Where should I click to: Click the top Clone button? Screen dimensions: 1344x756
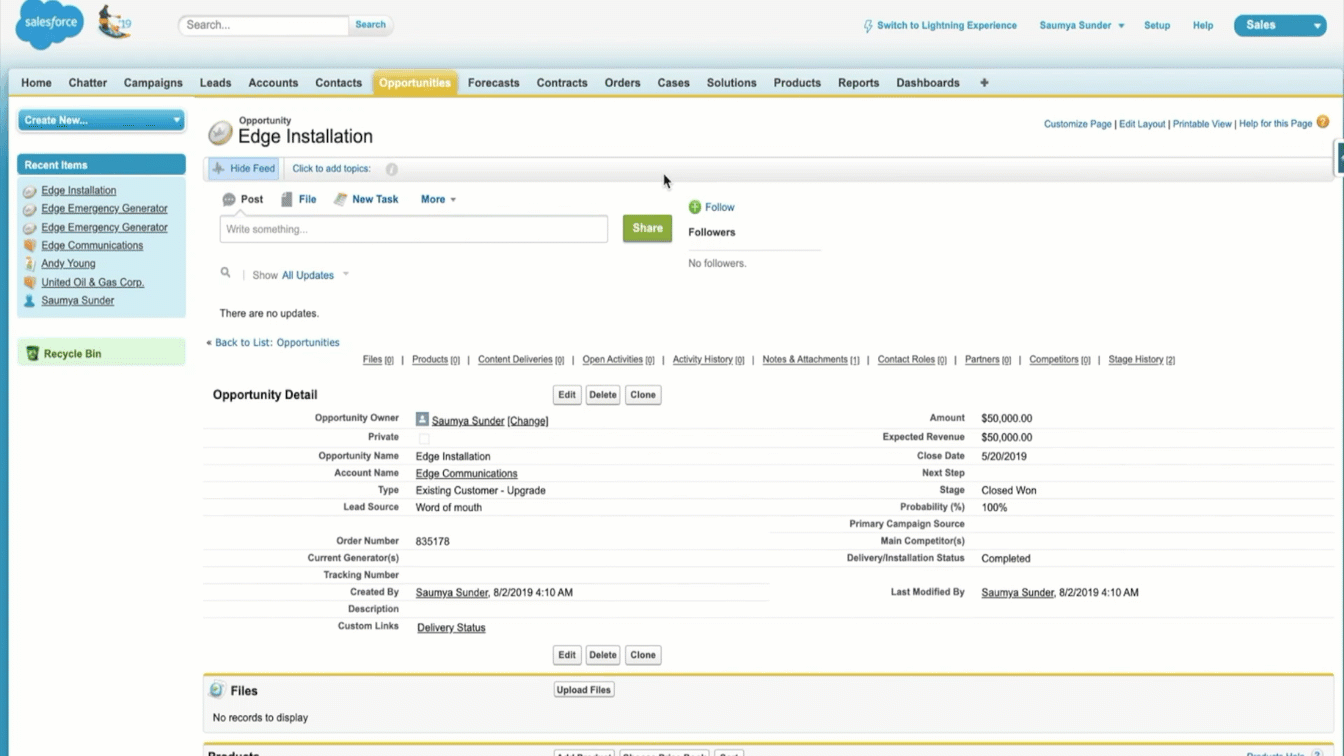[x=643, y=395]
